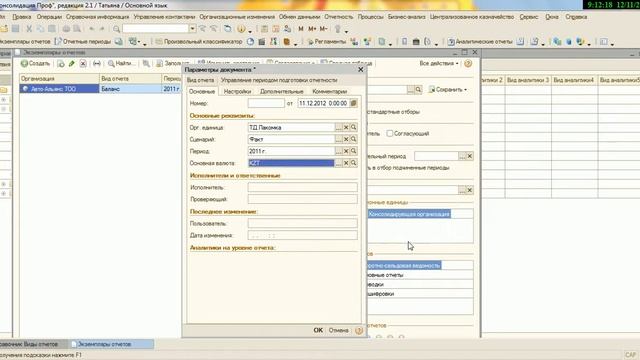This screenshot has height=360, width=640.
Task: Click the yellow info icon in main toolbar
Action: point(241,29)
